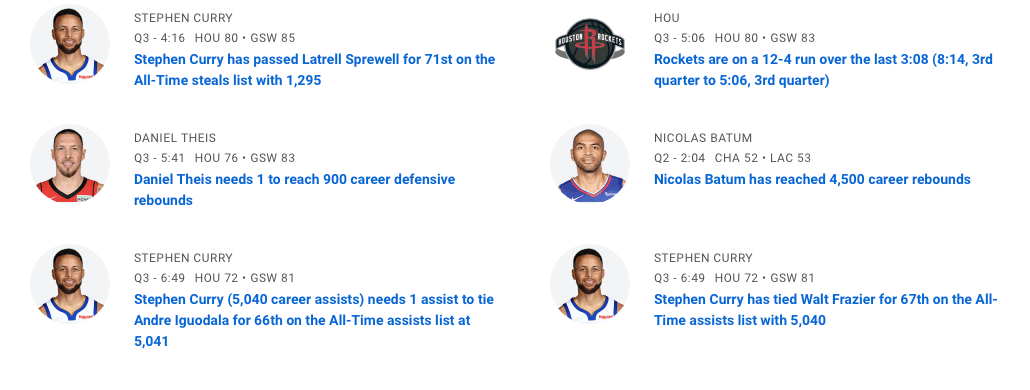The image size is (1030, 390).
Task: Click the Q2 2:04 CHA 52 LAC 53 score line
Action: click(732, 158)
